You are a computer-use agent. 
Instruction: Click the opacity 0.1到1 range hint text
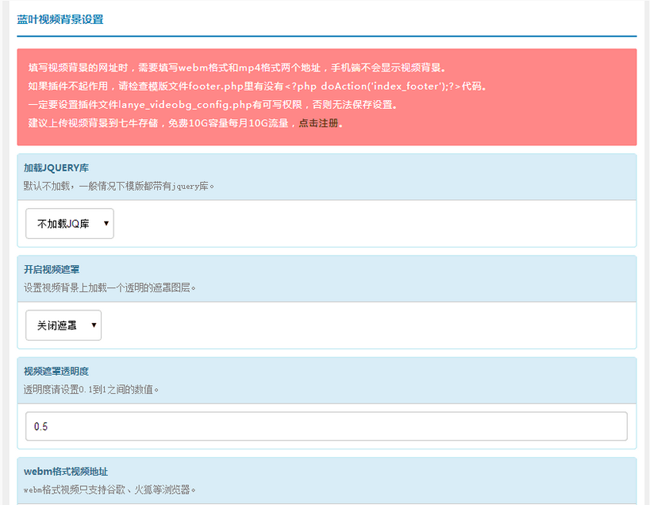(91, 388)
